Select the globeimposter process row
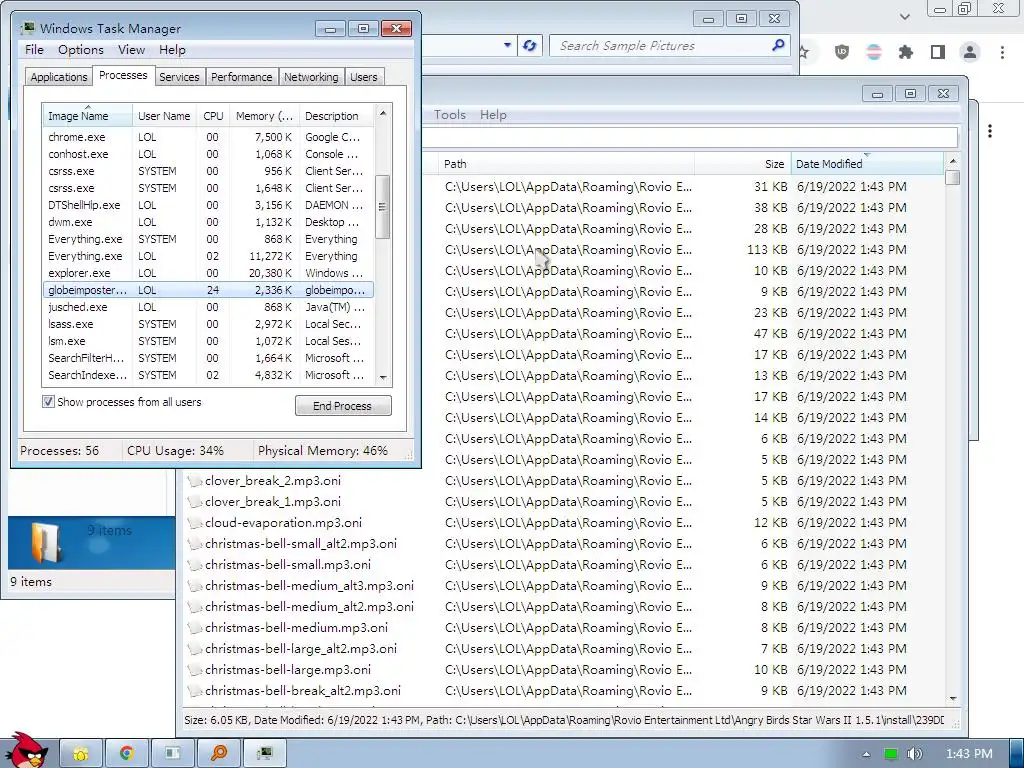1024x768 pixels. 208,290
